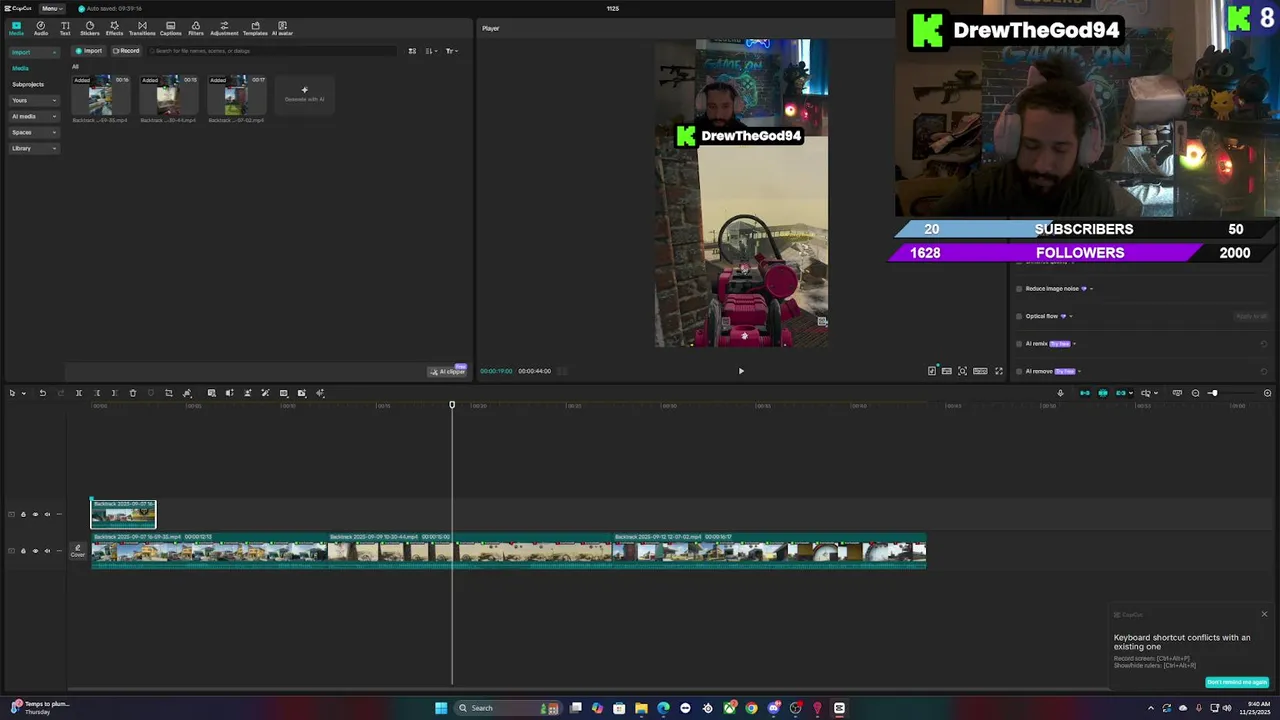Open the Adjustment panel
The width and height of the screenshot is (1280, 720).
(x=224, y=28)
